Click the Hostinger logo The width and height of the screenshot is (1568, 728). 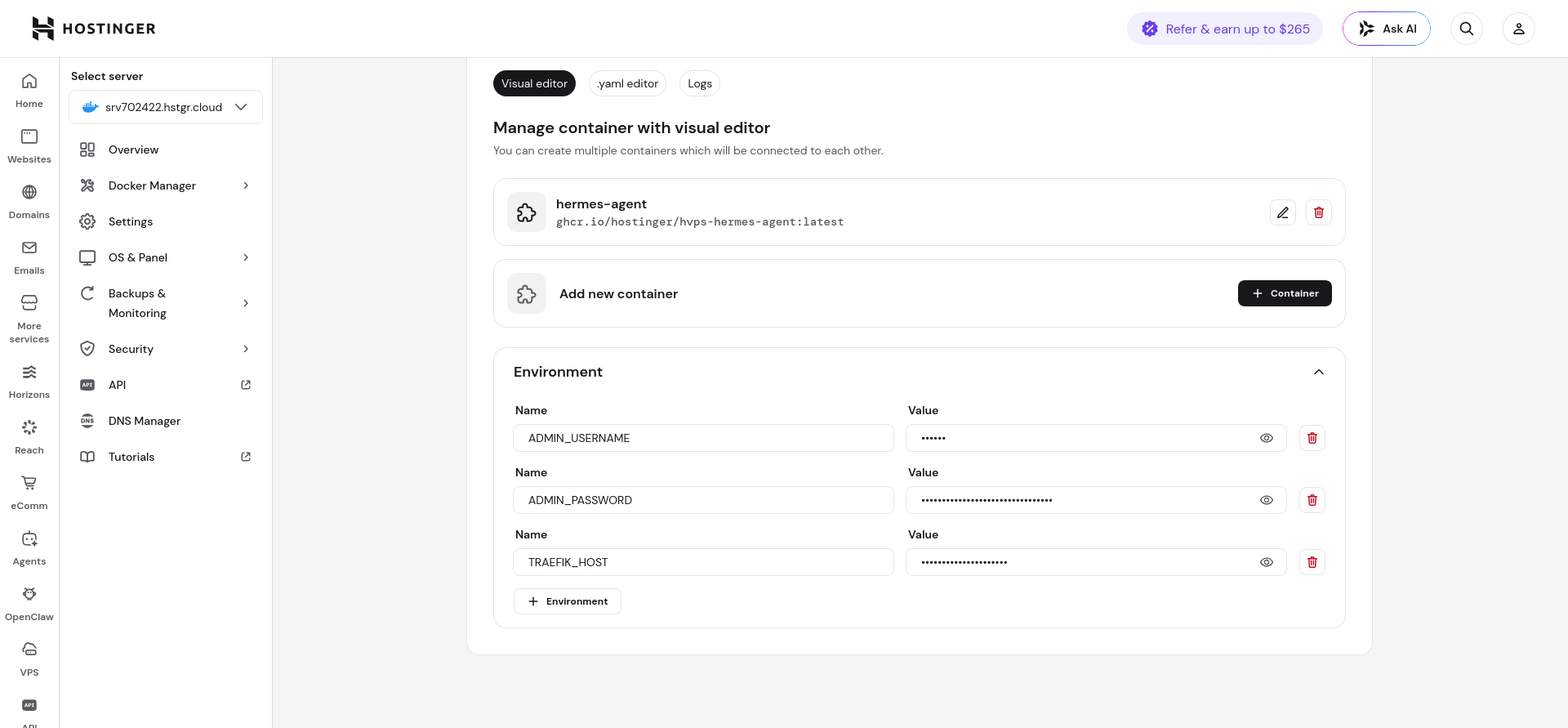pos(94,29)
